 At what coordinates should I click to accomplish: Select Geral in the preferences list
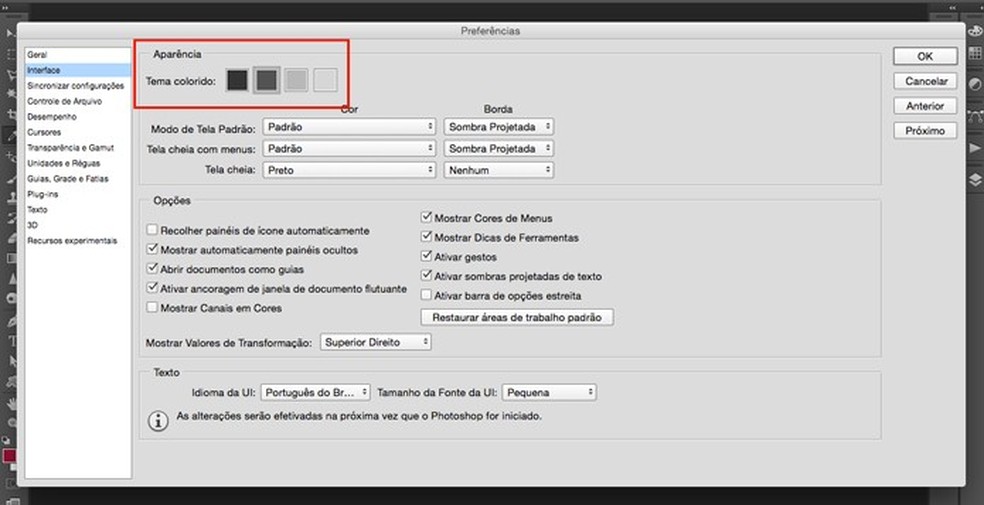click(x=78, y=55)
